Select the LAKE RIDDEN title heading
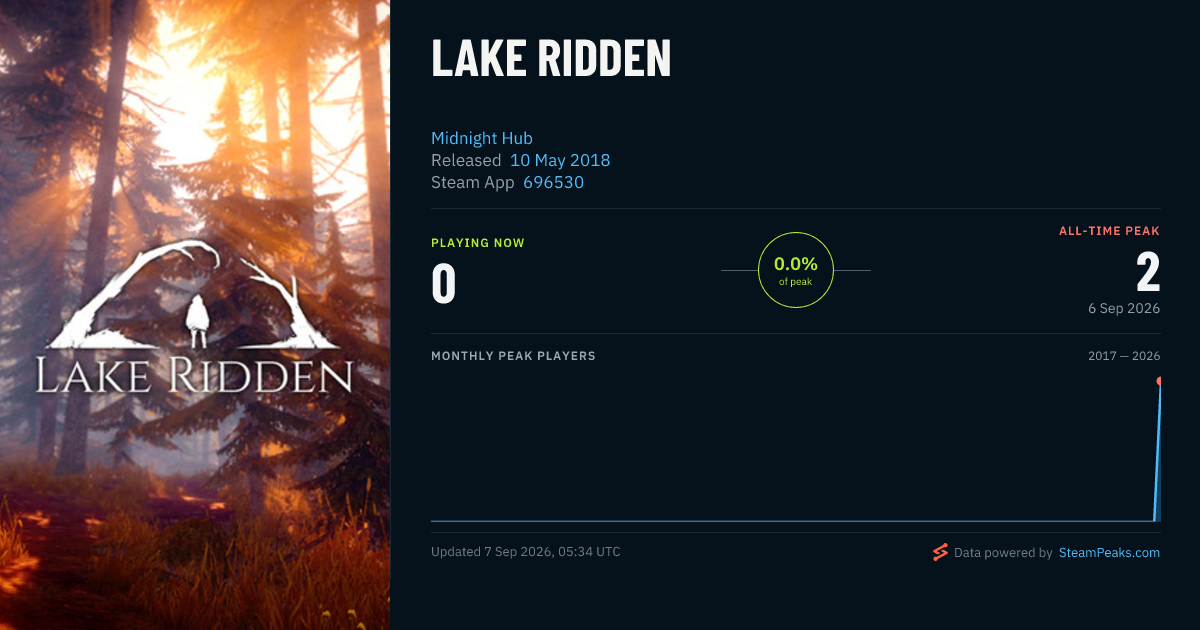 pyautogui.click(x=551, y=59)
